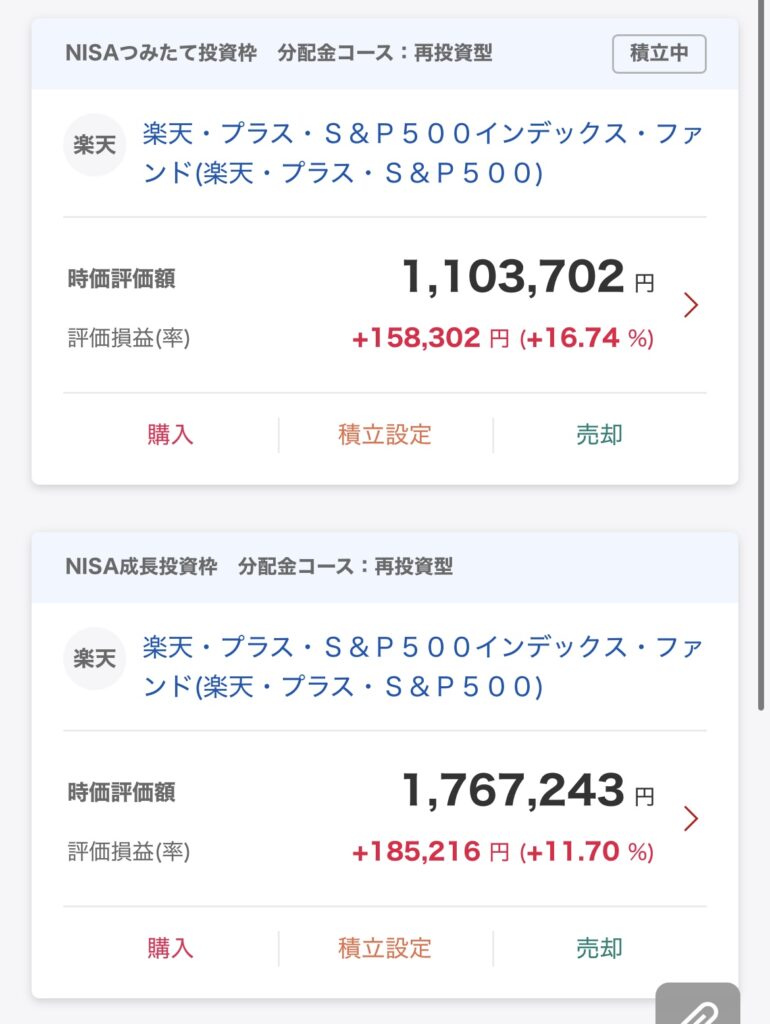Tap 購入 in the 成長投資枠 card

pos(170,948)
